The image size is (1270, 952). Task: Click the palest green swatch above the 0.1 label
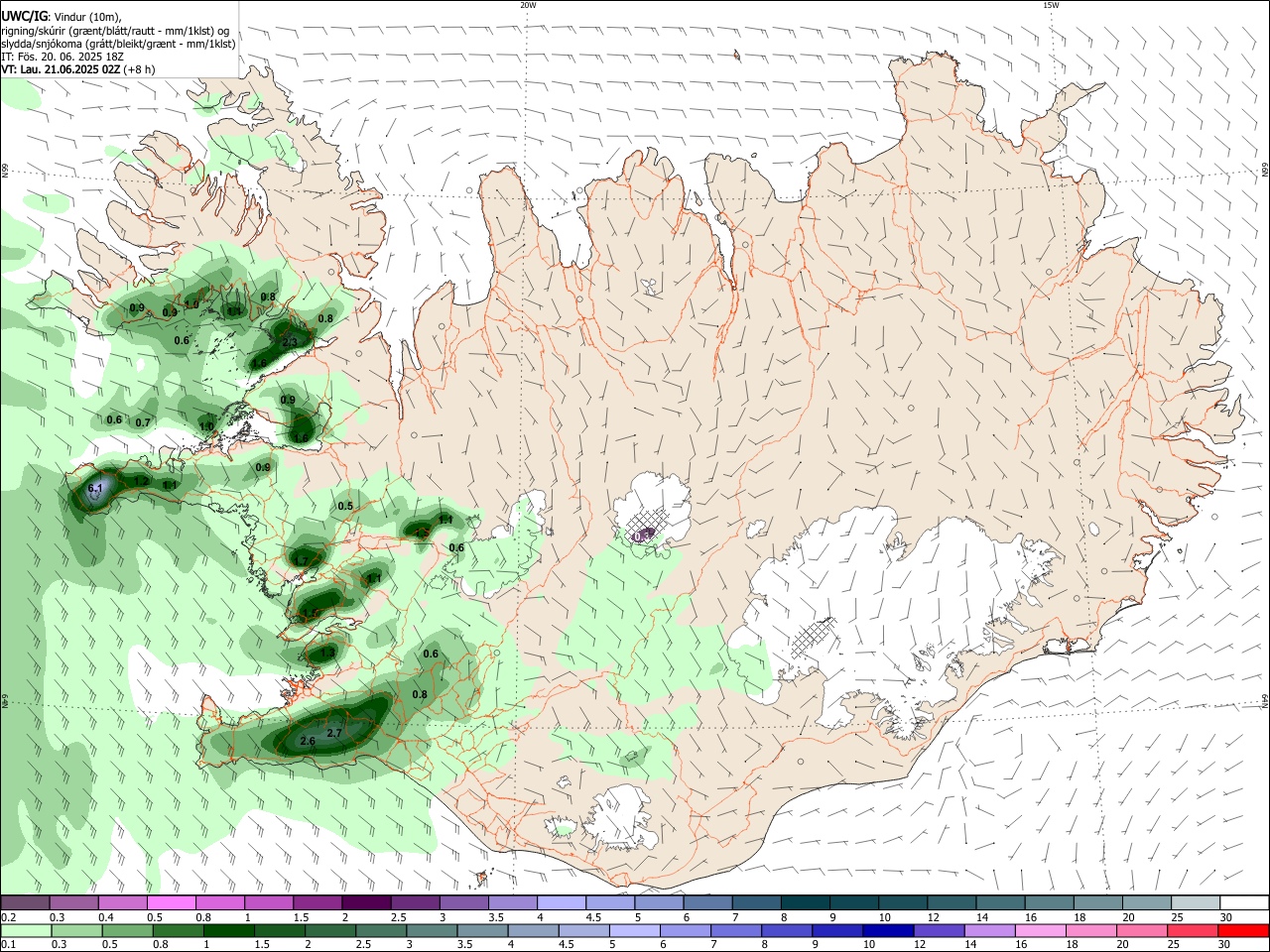25,931
